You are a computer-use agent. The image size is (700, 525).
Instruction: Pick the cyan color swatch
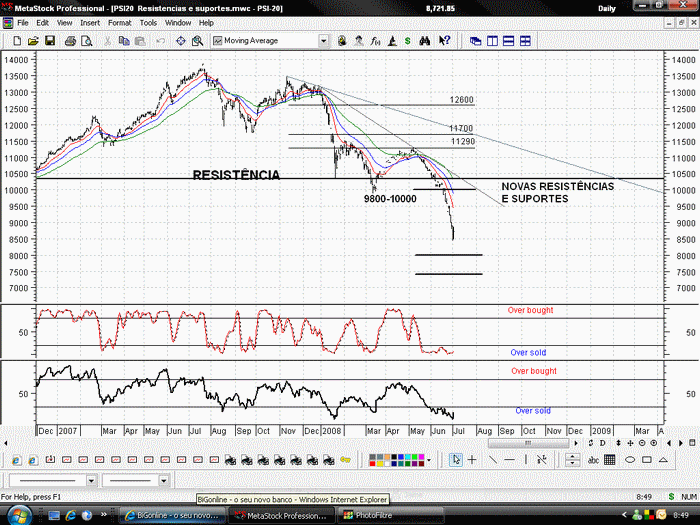click(408, 457)
